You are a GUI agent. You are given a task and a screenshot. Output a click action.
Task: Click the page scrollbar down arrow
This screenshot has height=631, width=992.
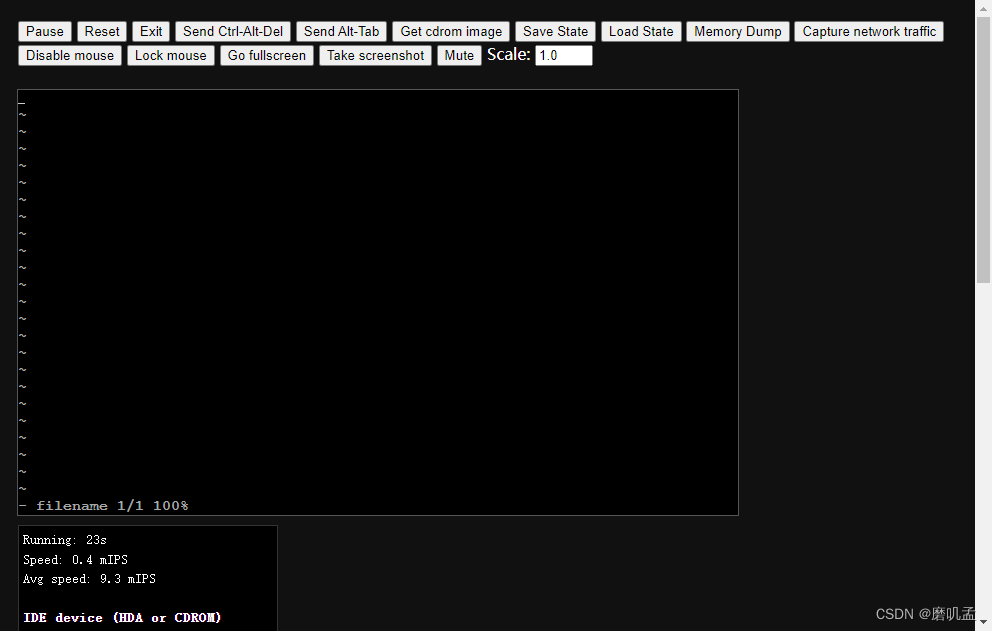[x=984, y=623]
